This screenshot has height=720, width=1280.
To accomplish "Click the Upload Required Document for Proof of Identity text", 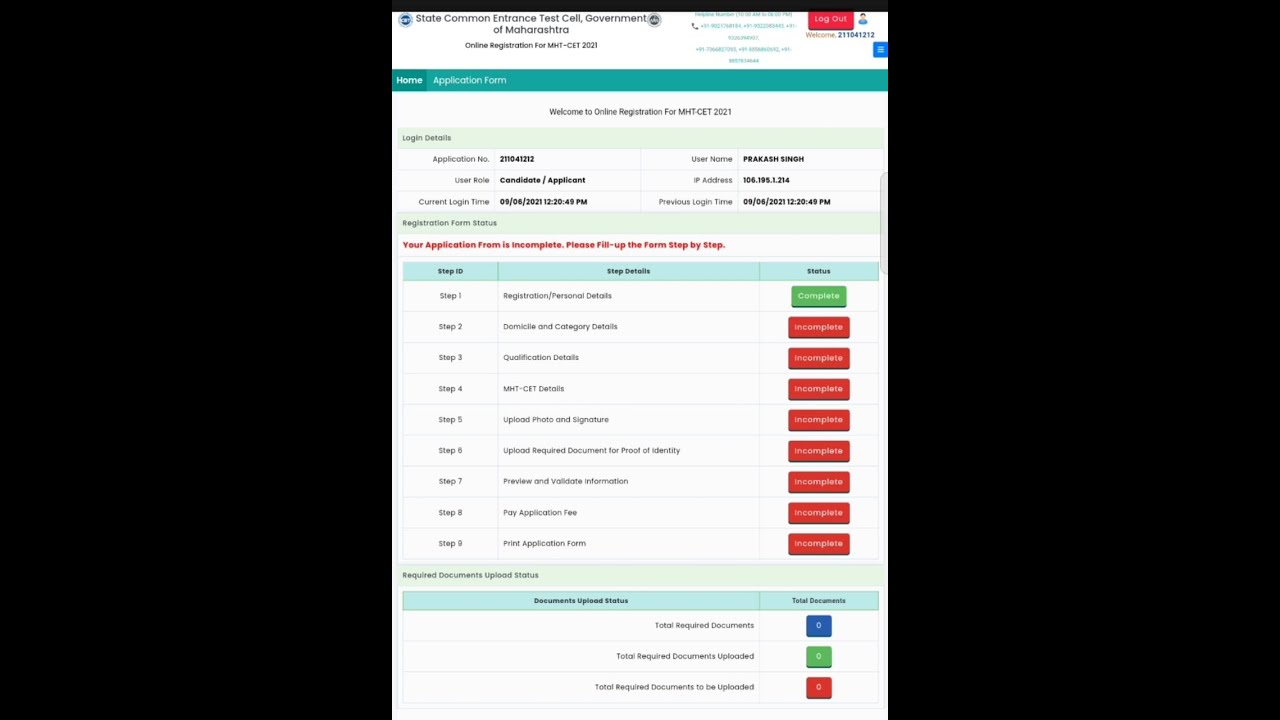I will click(592, 451).
